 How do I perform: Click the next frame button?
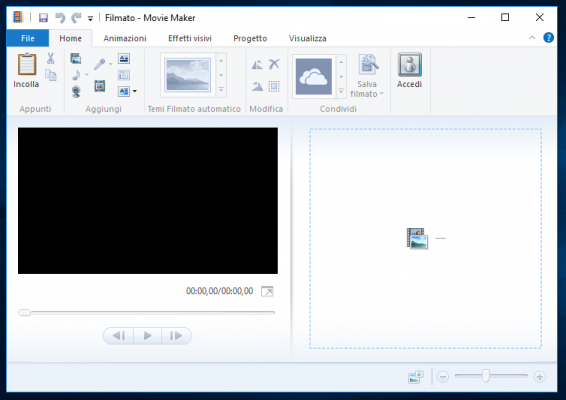(176, 336)
